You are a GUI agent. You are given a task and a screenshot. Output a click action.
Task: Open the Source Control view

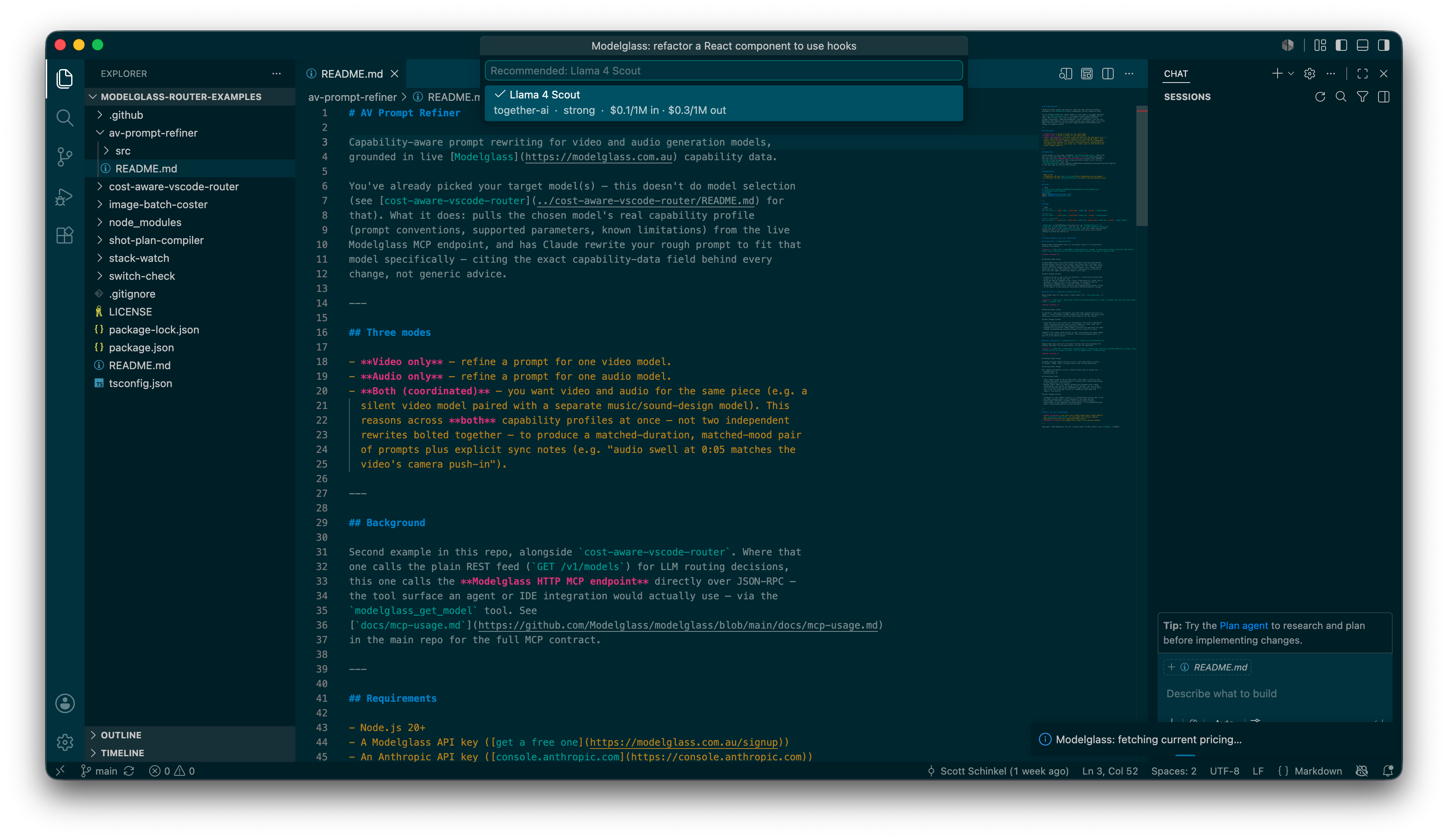click(65, 157)
